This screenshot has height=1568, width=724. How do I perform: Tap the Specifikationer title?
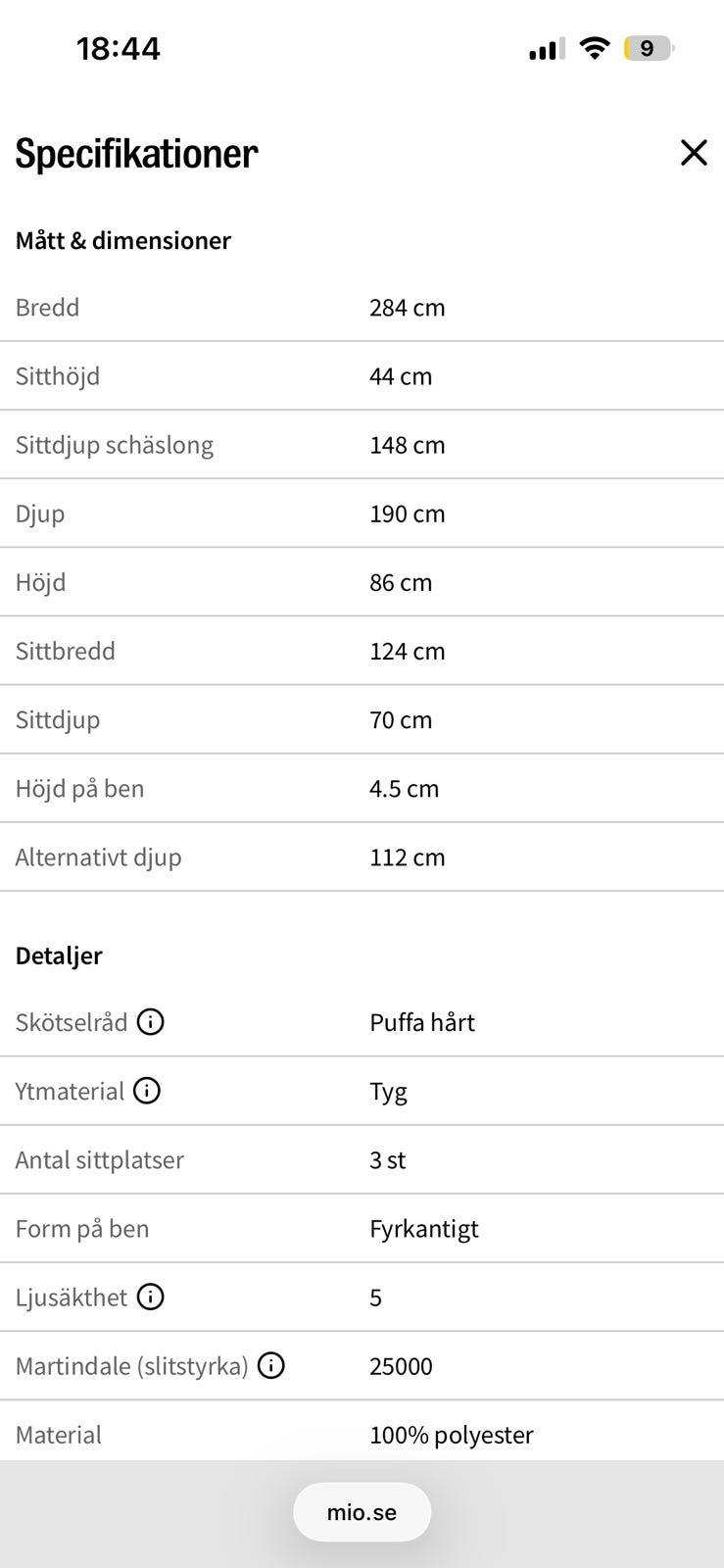[x=136, y=154]
